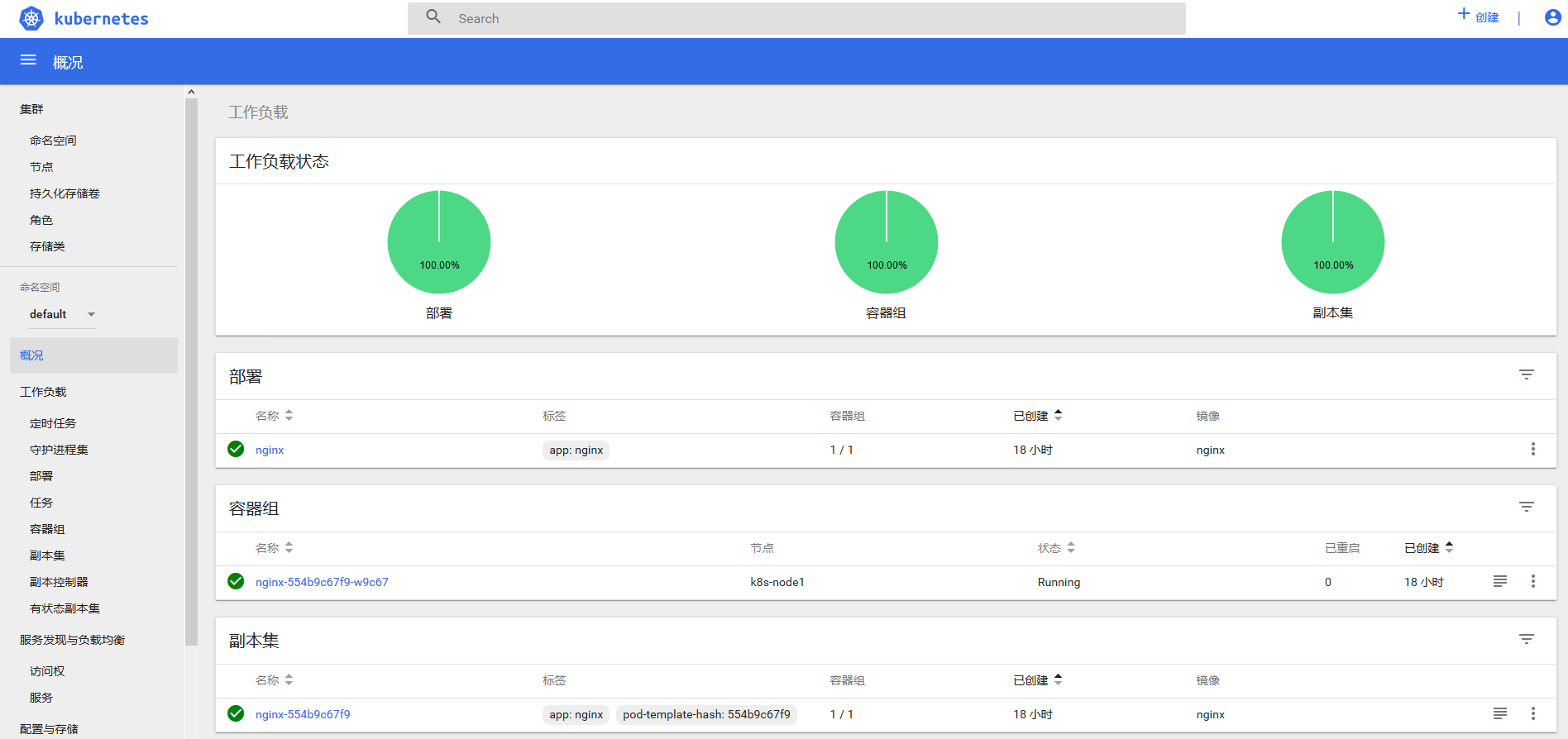This screenshot has height=739, width=1568.
Task: Open the nginx deployment link
Action: (270, 450)
